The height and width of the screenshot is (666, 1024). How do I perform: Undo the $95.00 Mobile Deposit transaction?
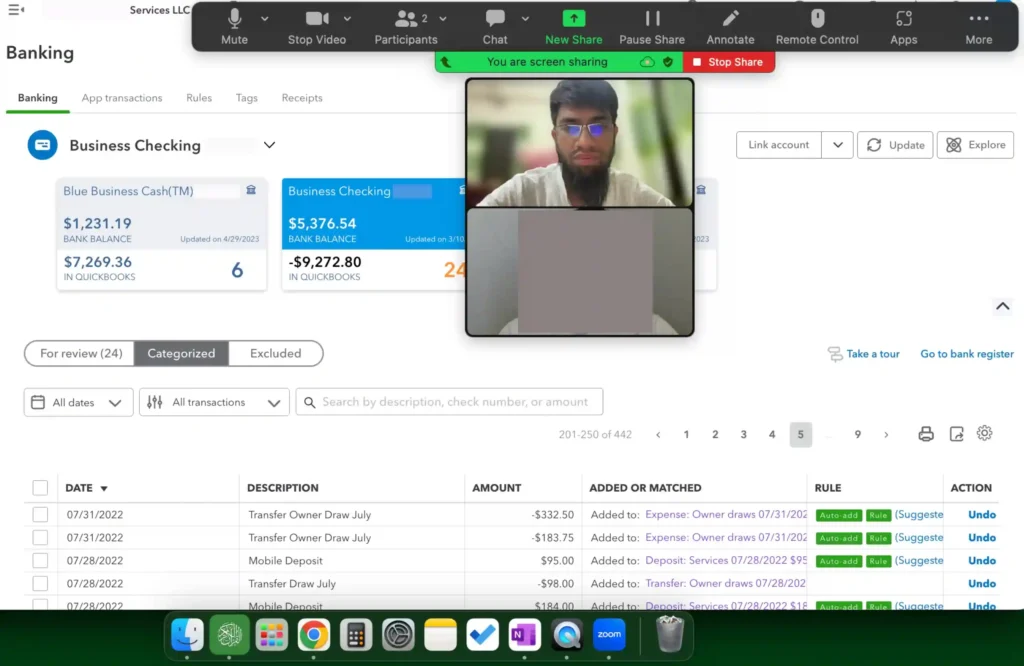982,560
